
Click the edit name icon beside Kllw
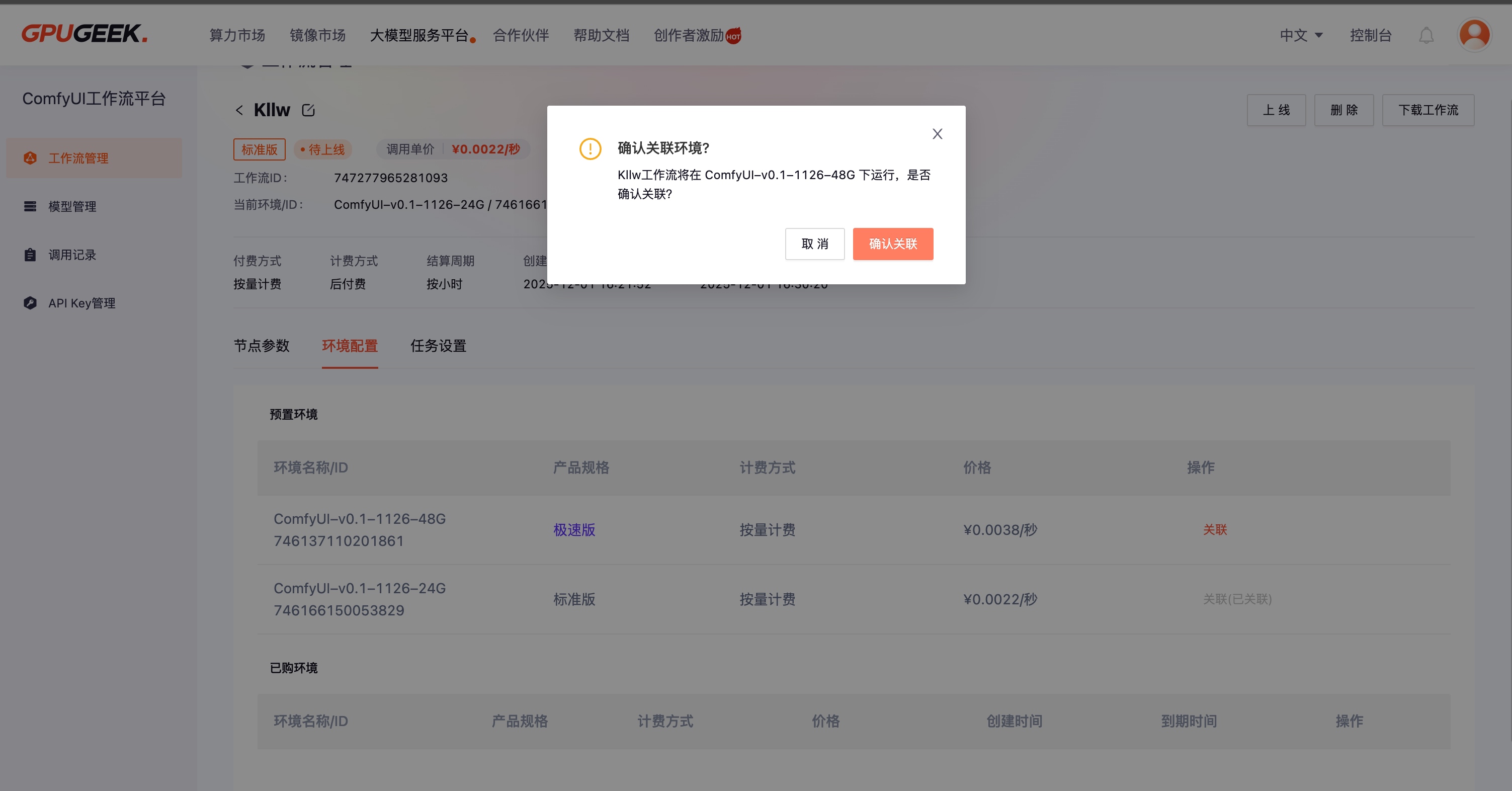click(x=308, y=110)
